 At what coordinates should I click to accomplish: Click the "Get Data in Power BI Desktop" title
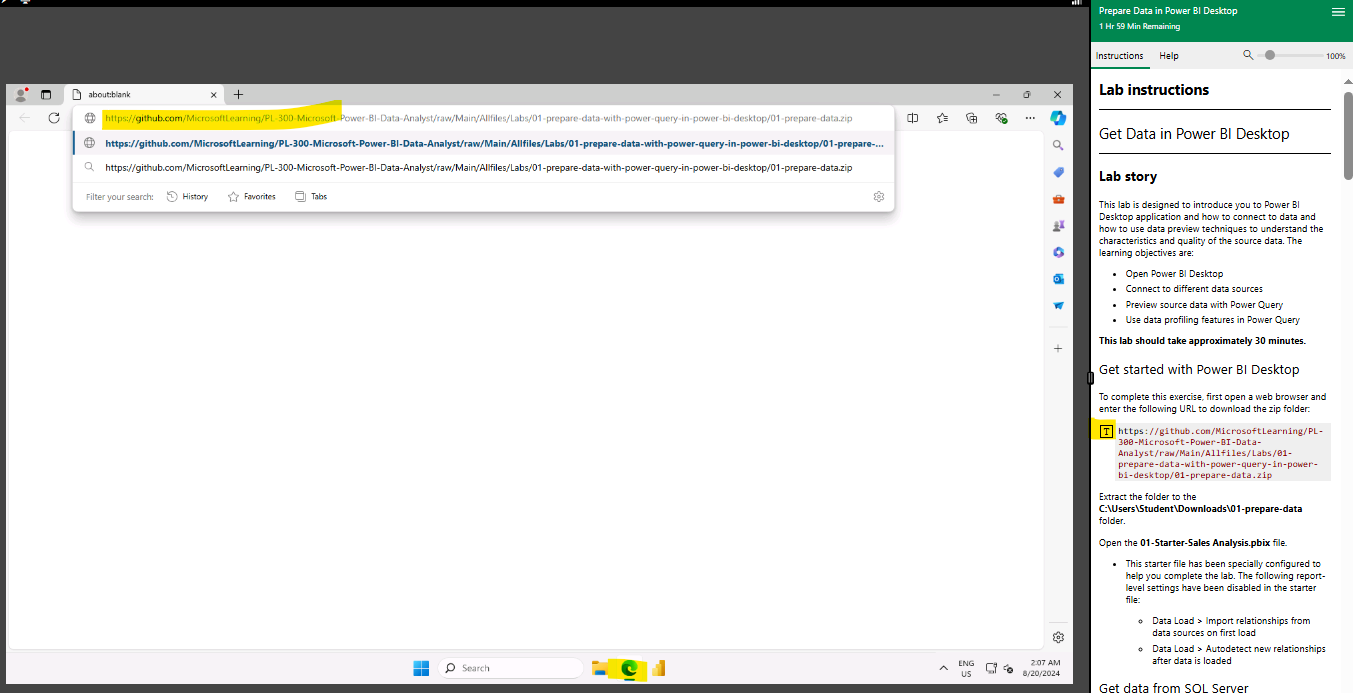(1194, 134)
